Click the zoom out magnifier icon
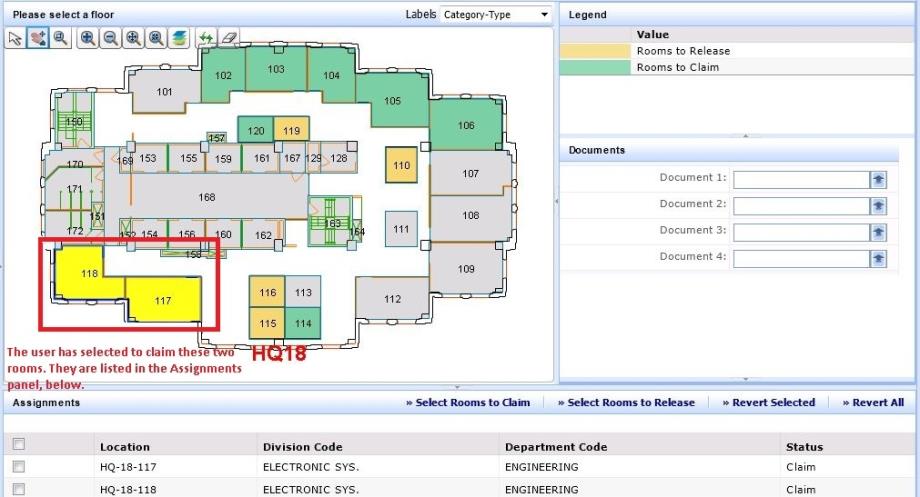920x497 pixels. tap(111, 38)
